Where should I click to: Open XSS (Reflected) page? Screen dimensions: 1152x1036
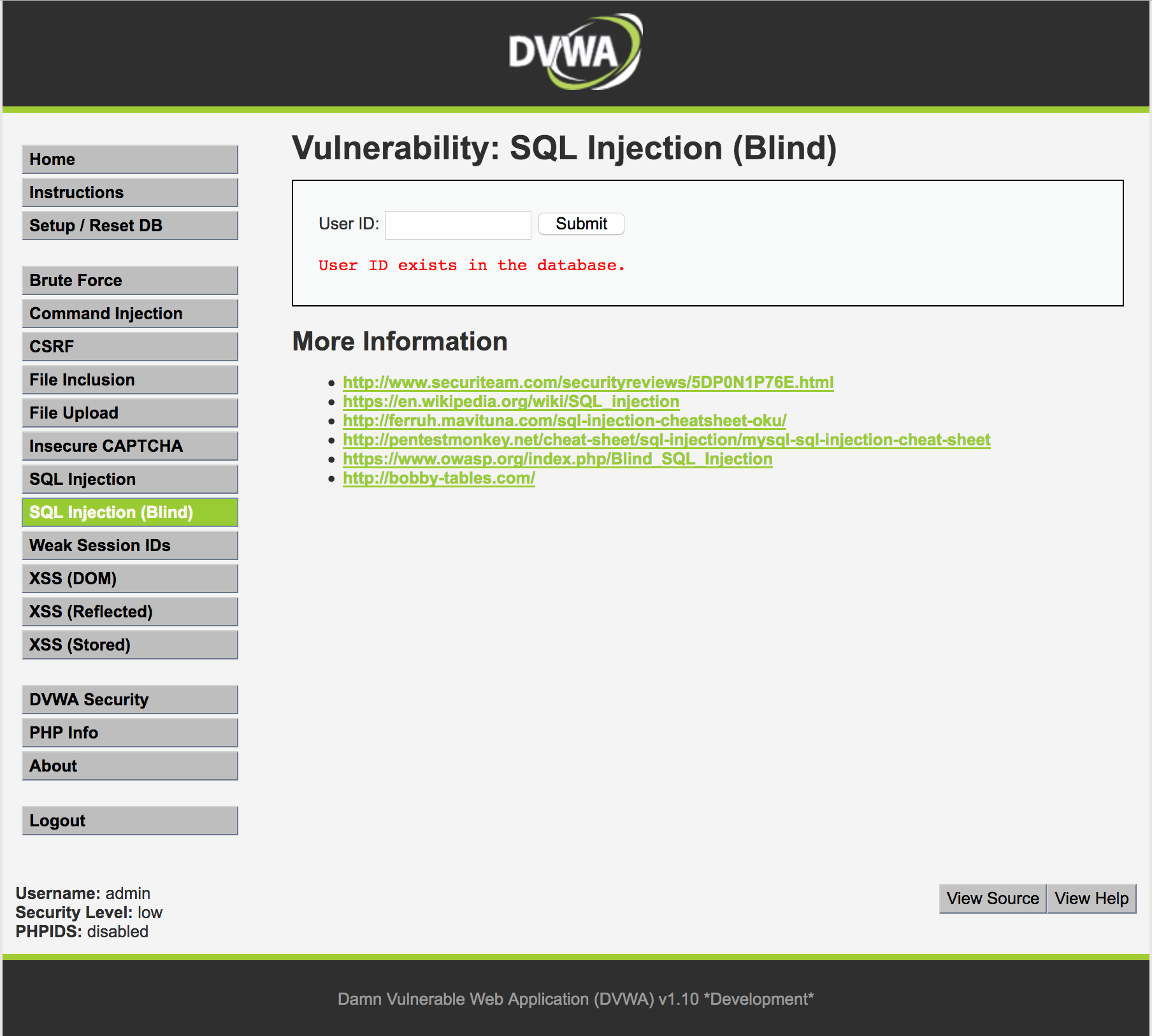pyautogui.click(x=130, y=612)
